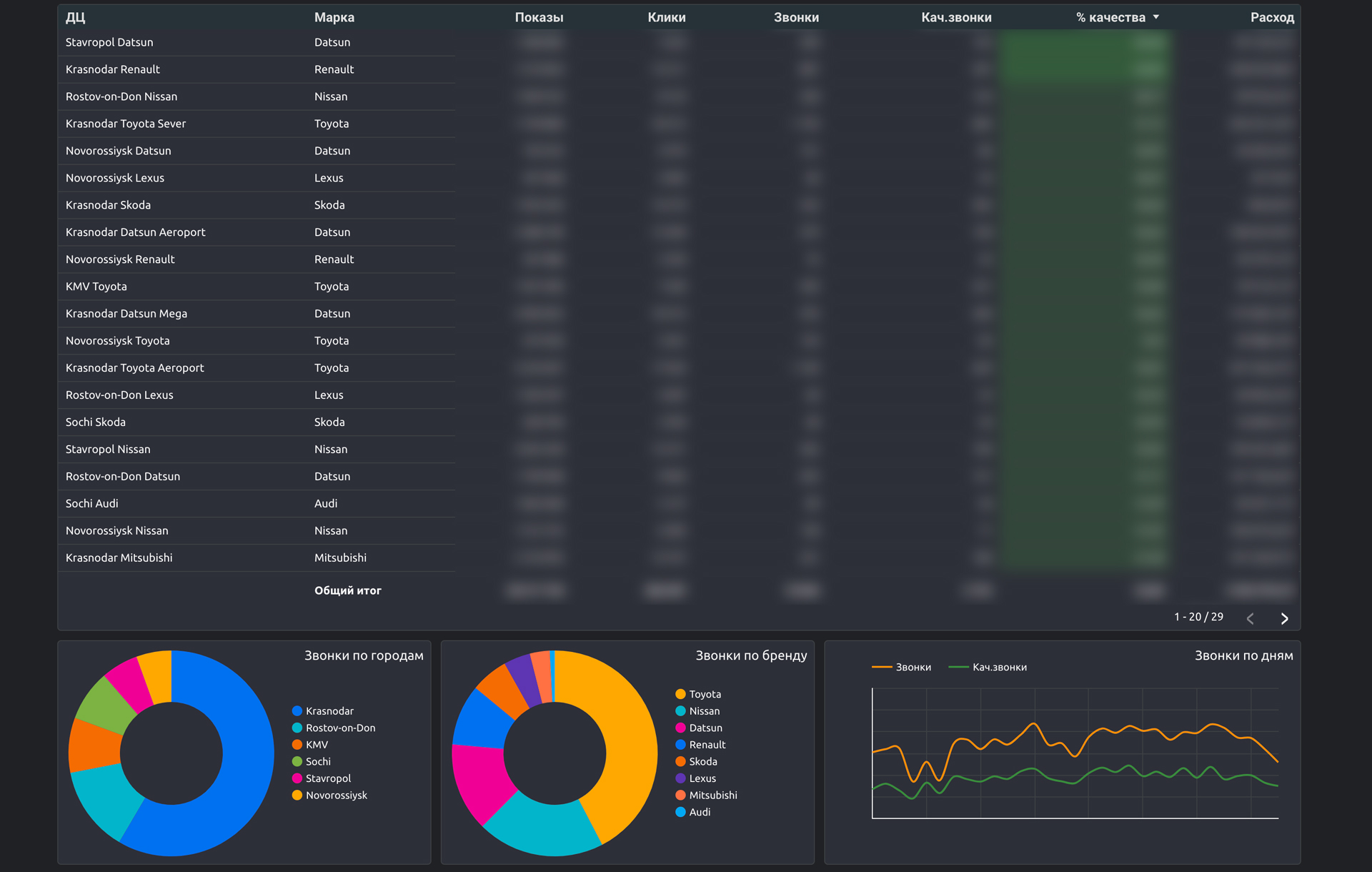Select Krasnodar Datsun Aeroport row name

(x=136, y=232)
